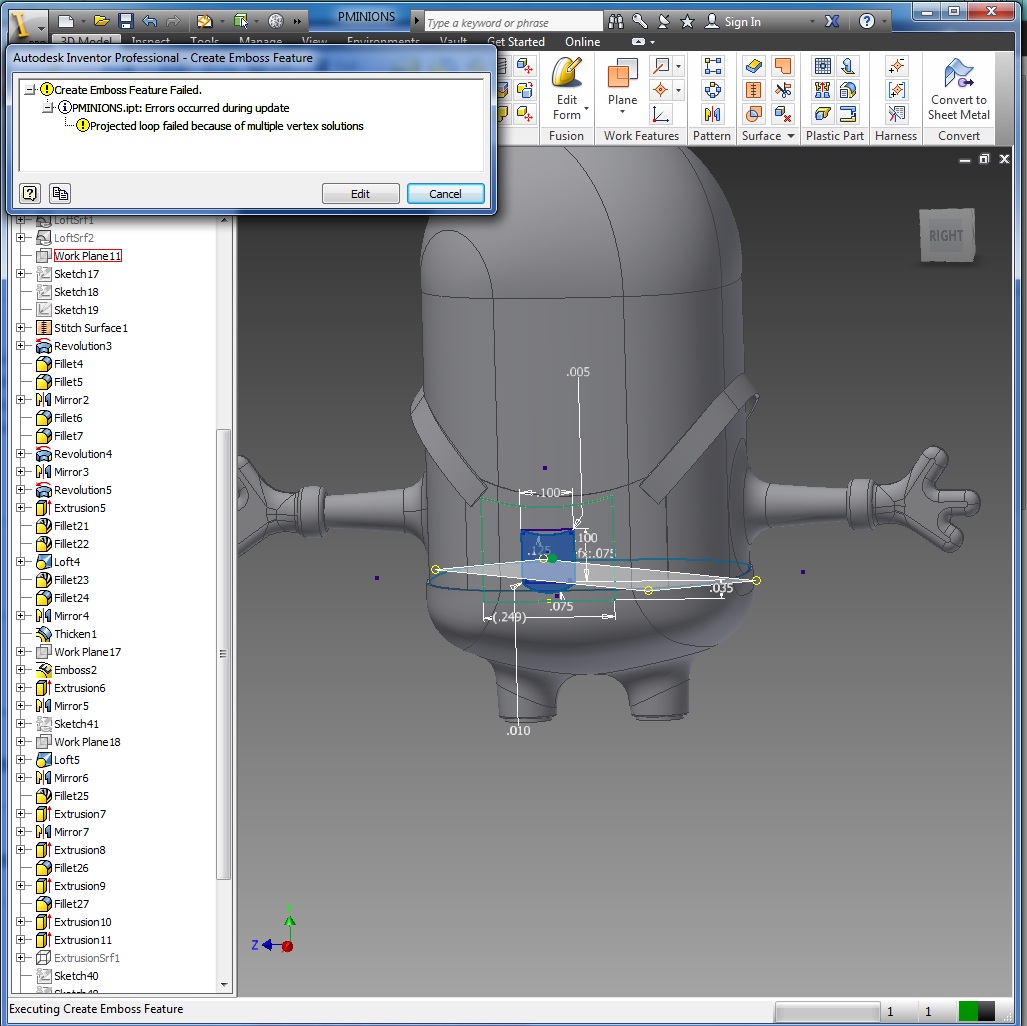
Task: Click the .100 horizontal sketch dimension
Action: 549,492
